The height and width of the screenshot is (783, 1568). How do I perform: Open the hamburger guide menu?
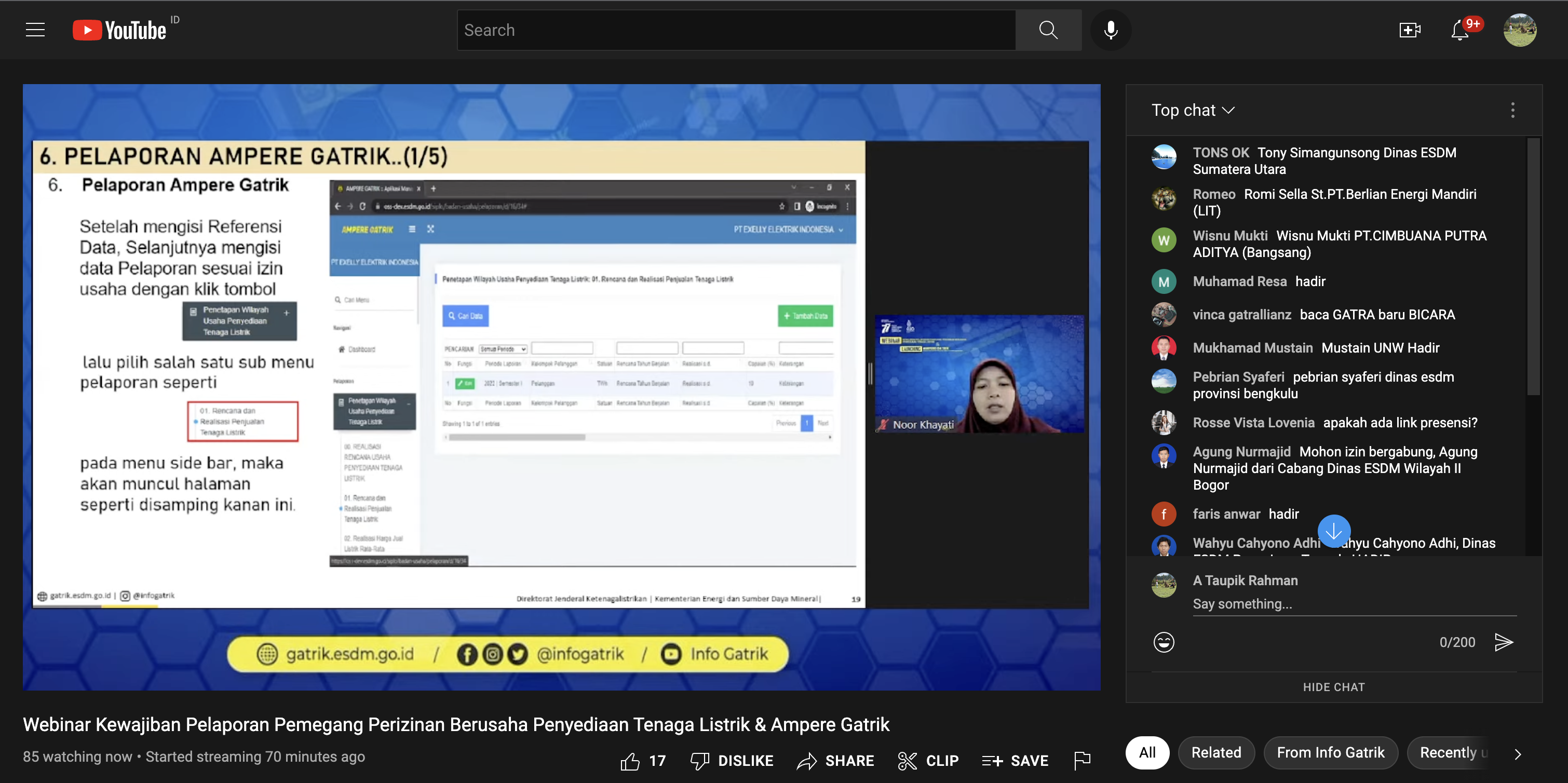[x=35, y=30]
